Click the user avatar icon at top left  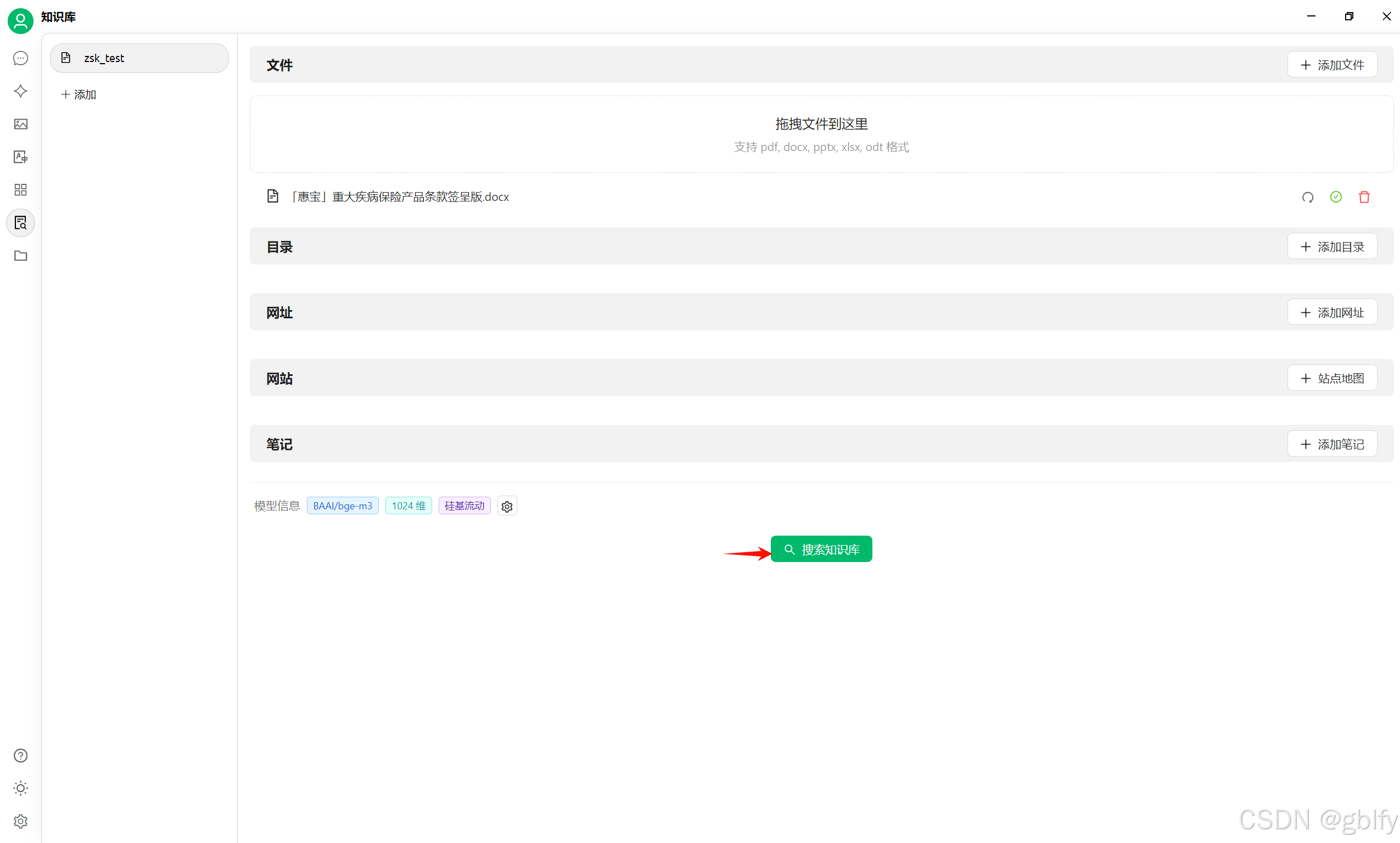pyautogui.click(x=20, y=20)
